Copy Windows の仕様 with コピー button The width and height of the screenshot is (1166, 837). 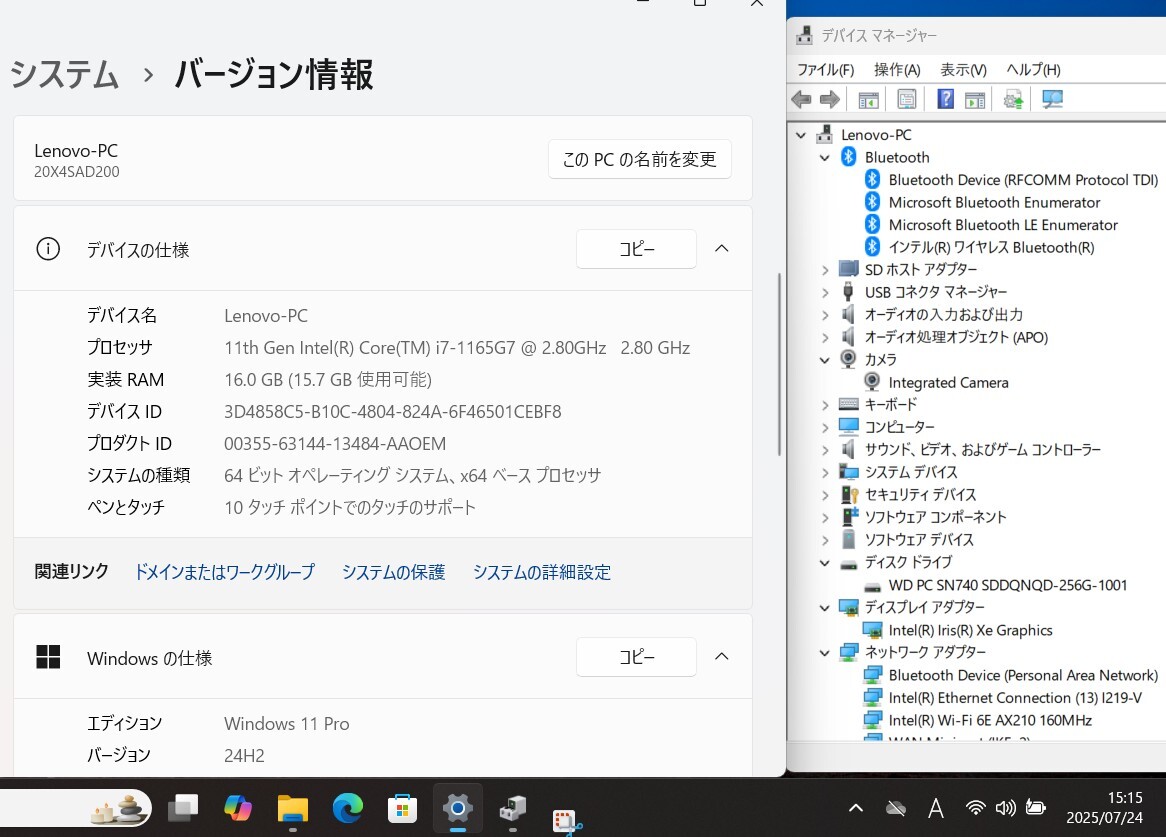click(x=637, y=656)
